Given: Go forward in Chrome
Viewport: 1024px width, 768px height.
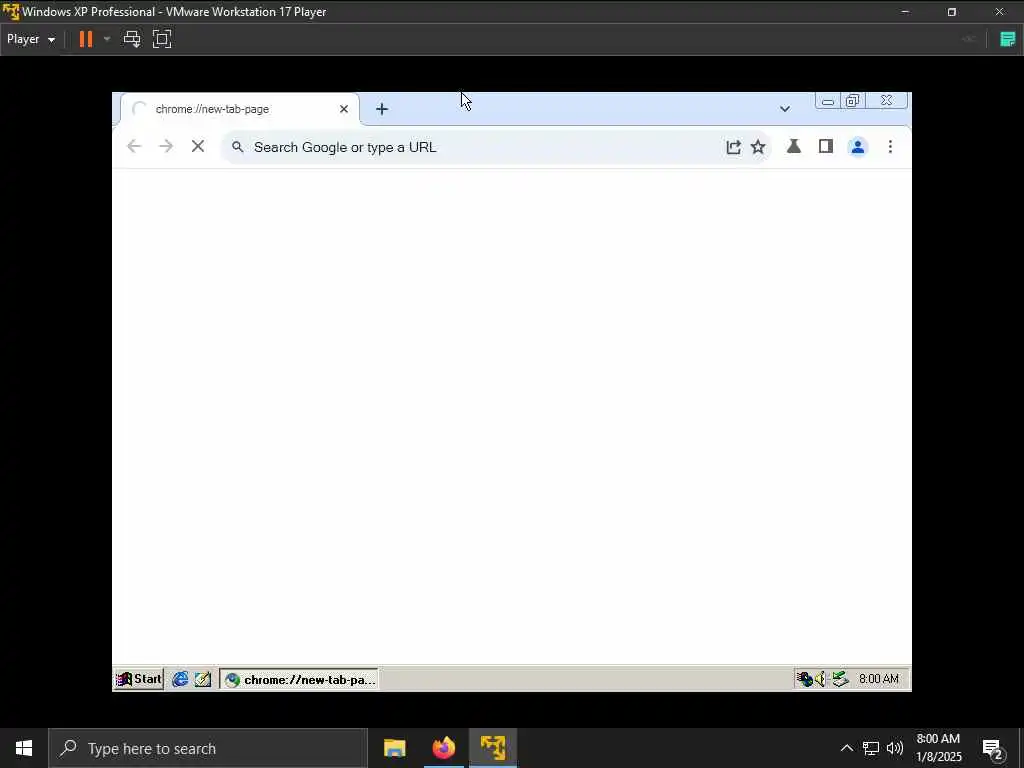Looking at the screenshot, I should pyautogui.click(x=166, y=147).
